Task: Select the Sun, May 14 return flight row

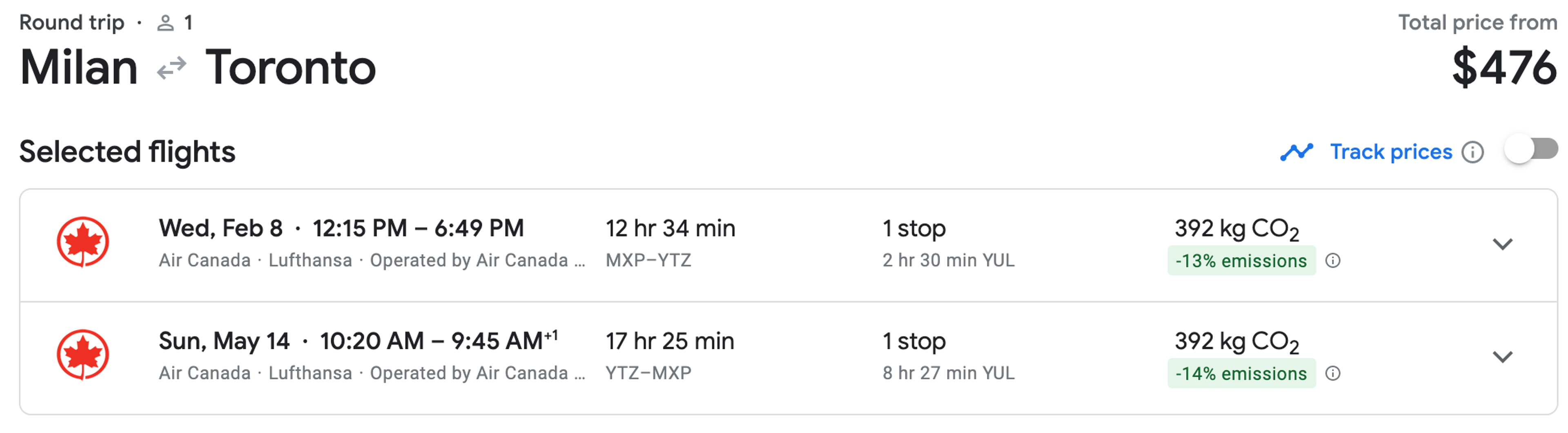Action: pos(788,359)
